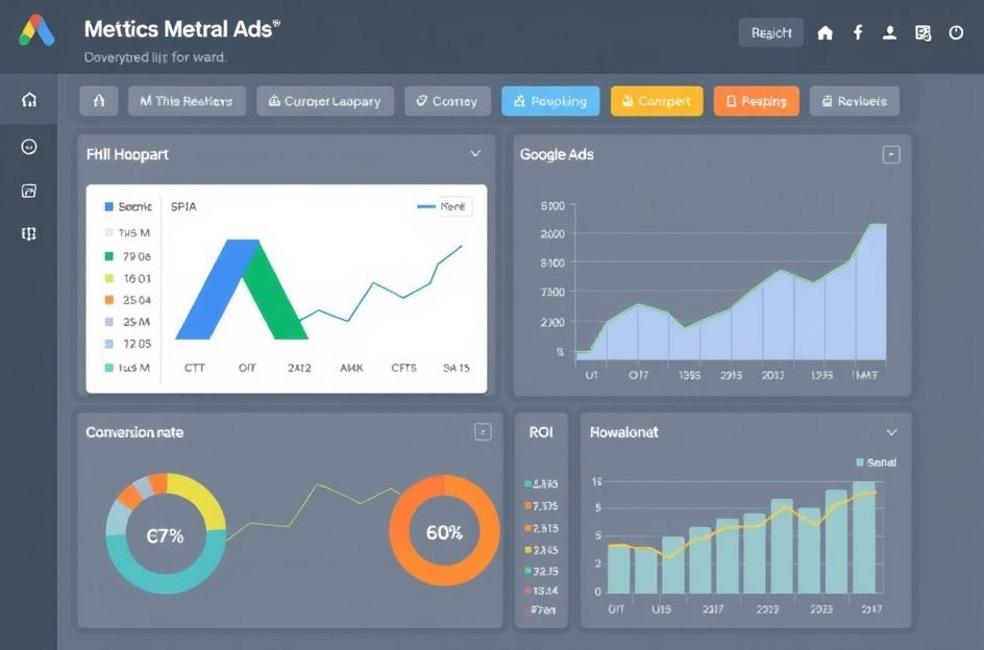
Task: Expand the Howalonet panel chevron
Action: [892, 432]
